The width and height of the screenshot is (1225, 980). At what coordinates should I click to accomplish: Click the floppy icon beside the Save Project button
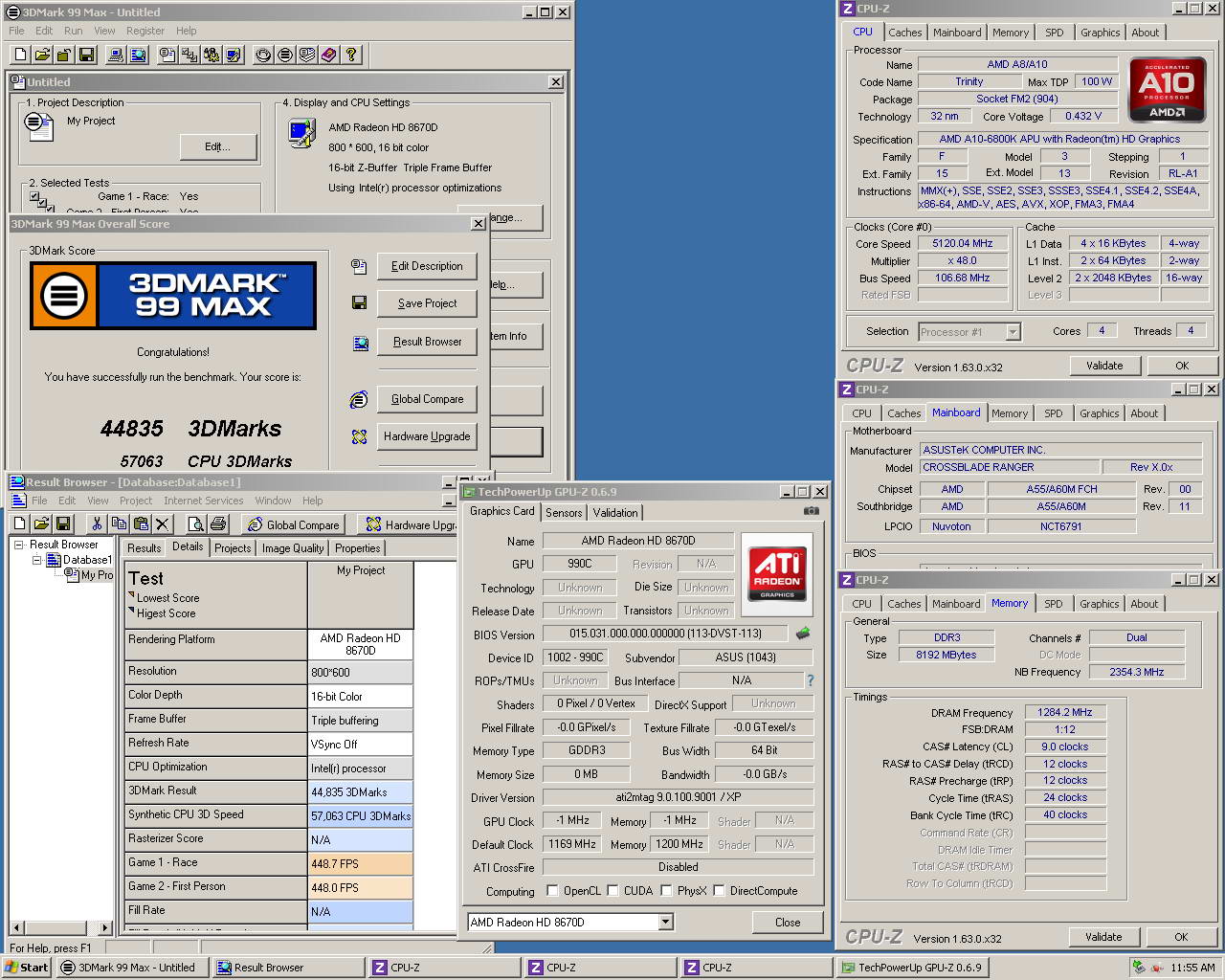click(x=359, y=303)
